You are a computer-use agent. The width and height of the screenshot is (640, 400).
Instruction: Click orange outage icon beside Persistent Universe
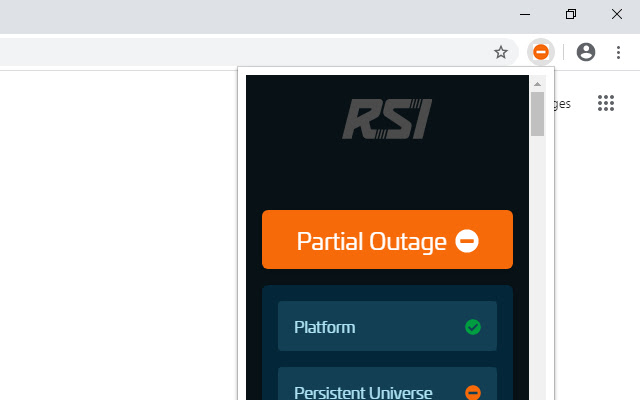point(473,392)
